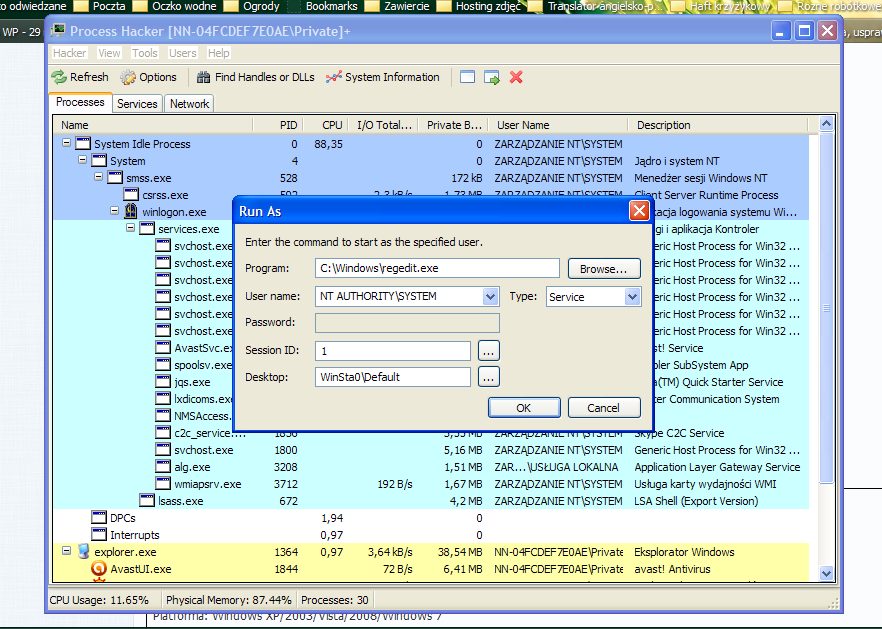Image resolution: width=882 pixels, height=629 pixels.
Task: Open the Users menu
Action: coord(183,53)
